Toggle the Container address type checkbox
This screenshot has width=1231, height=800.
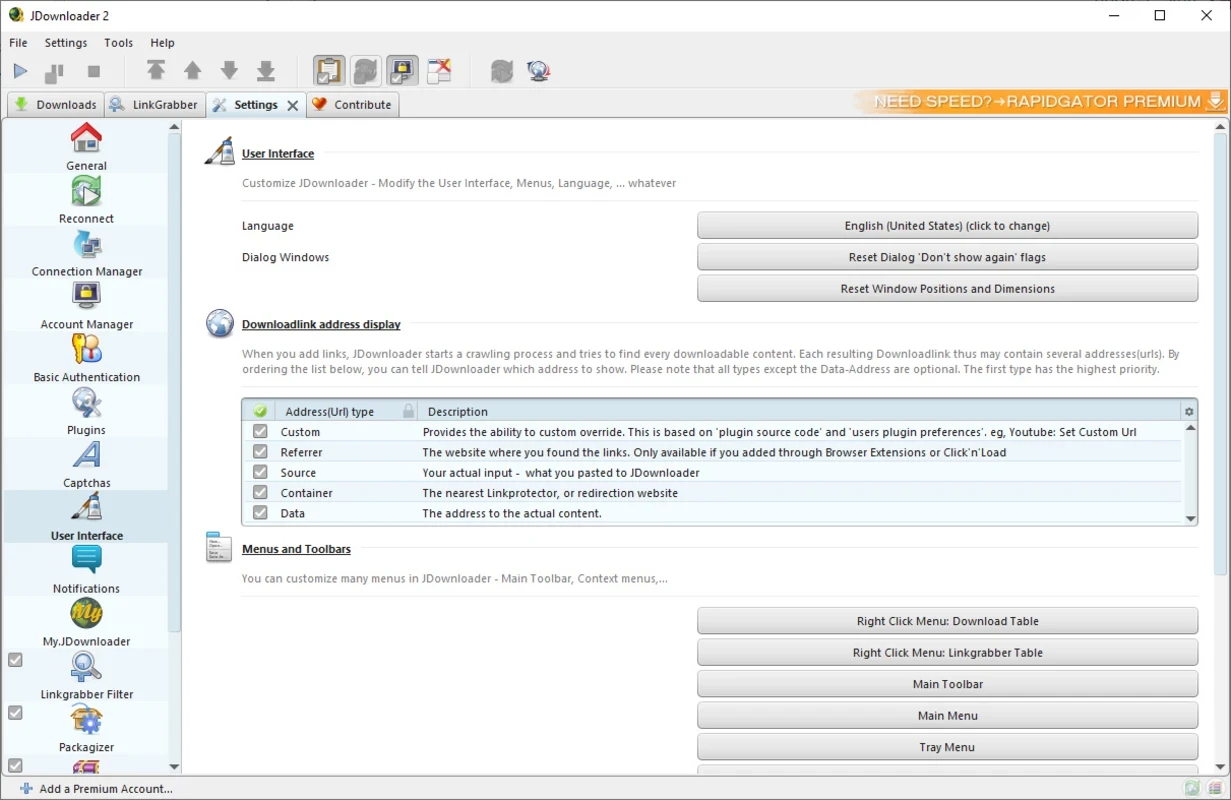[x=260, y=493]
